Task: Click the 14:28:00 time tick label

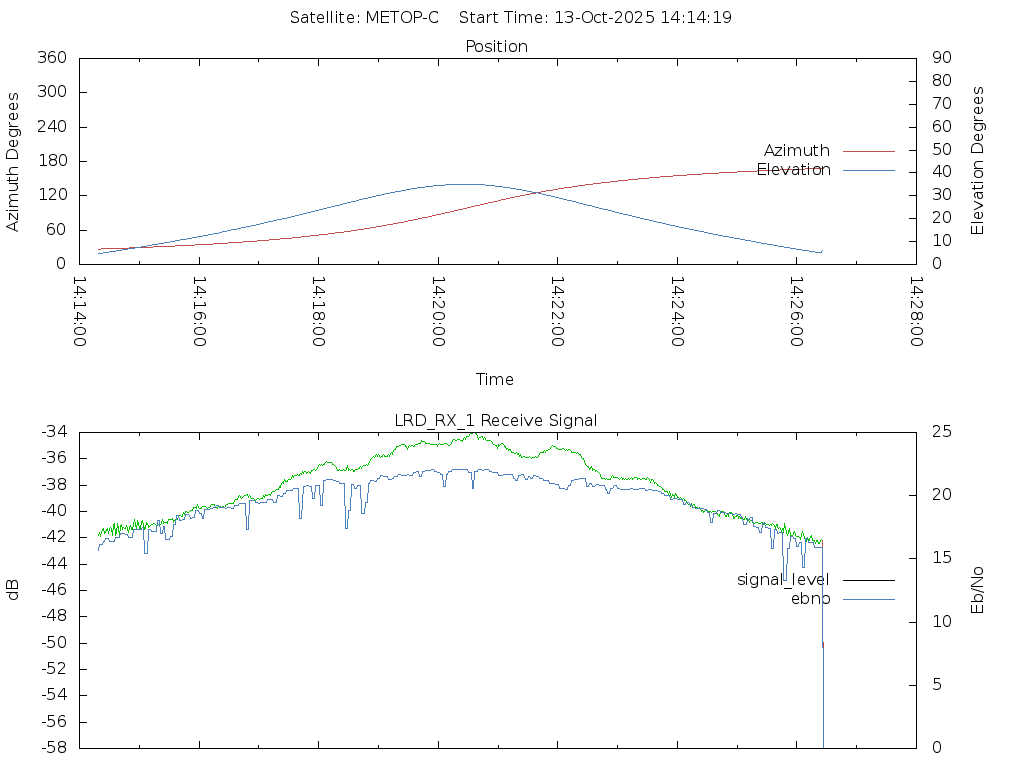Action: click(x=916, y=311)
